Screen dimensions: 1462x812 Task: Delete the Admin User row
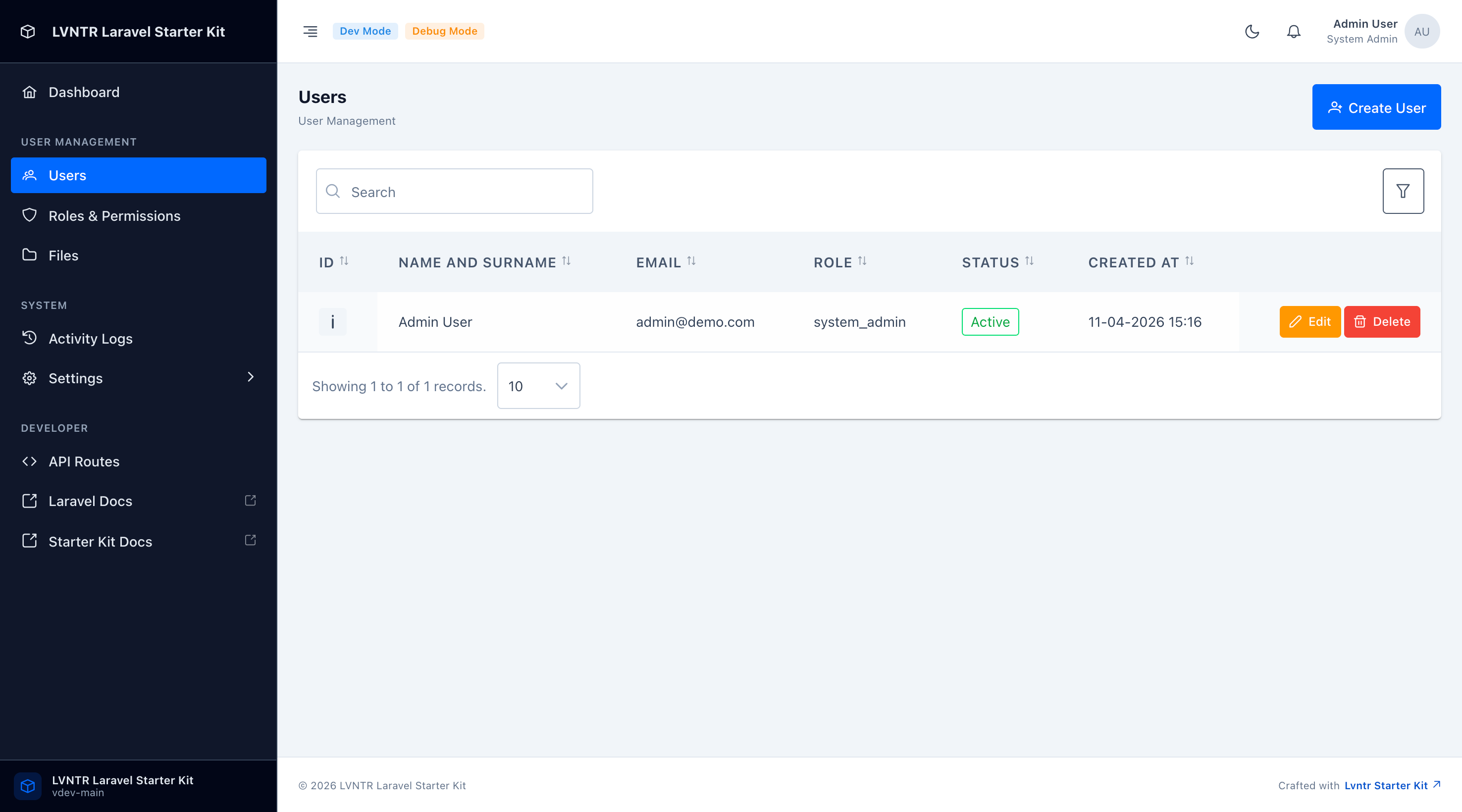click(1381, 322)
